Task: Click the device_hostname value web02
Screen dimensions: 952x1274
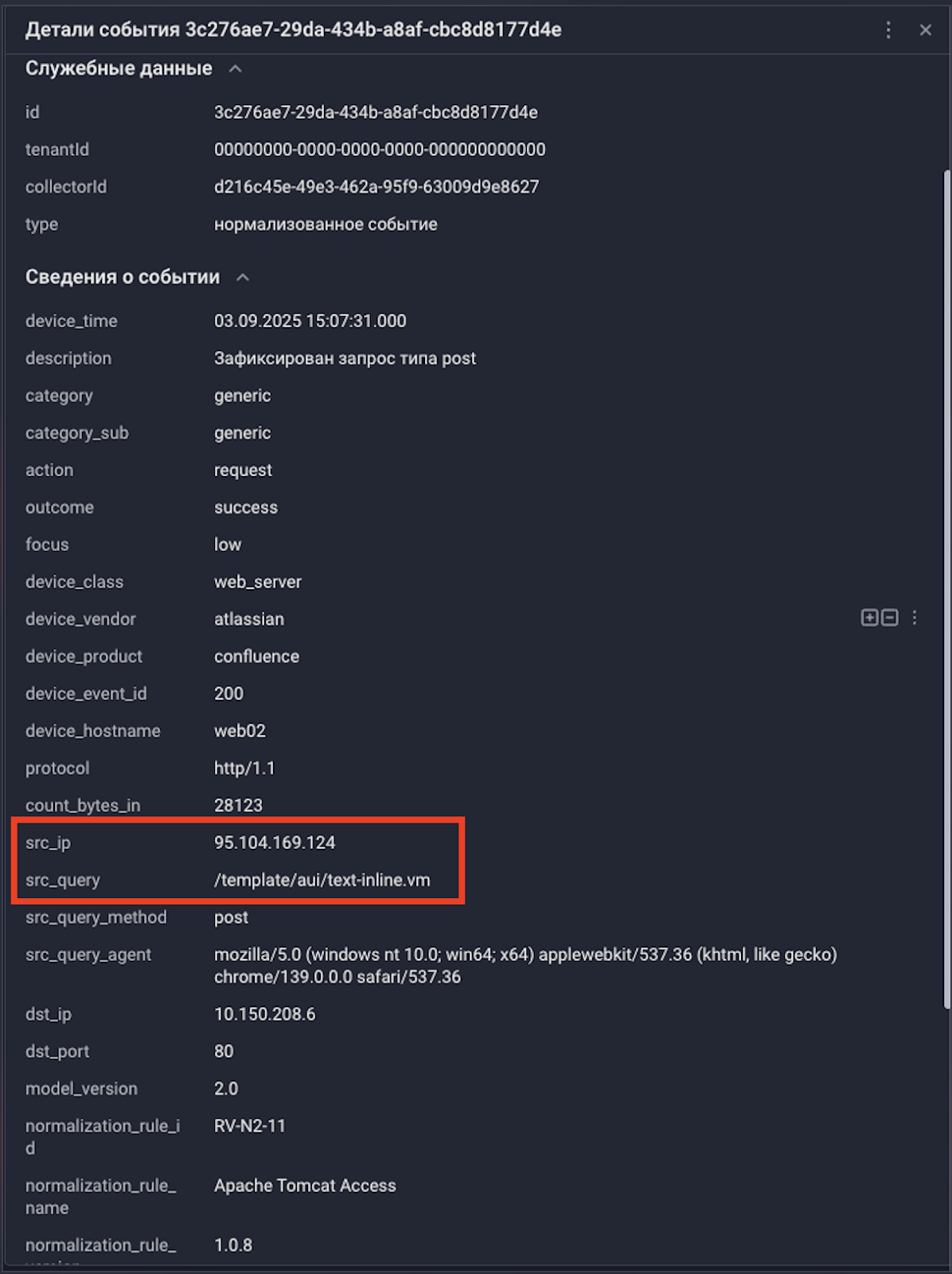Action: coord(240,730)
